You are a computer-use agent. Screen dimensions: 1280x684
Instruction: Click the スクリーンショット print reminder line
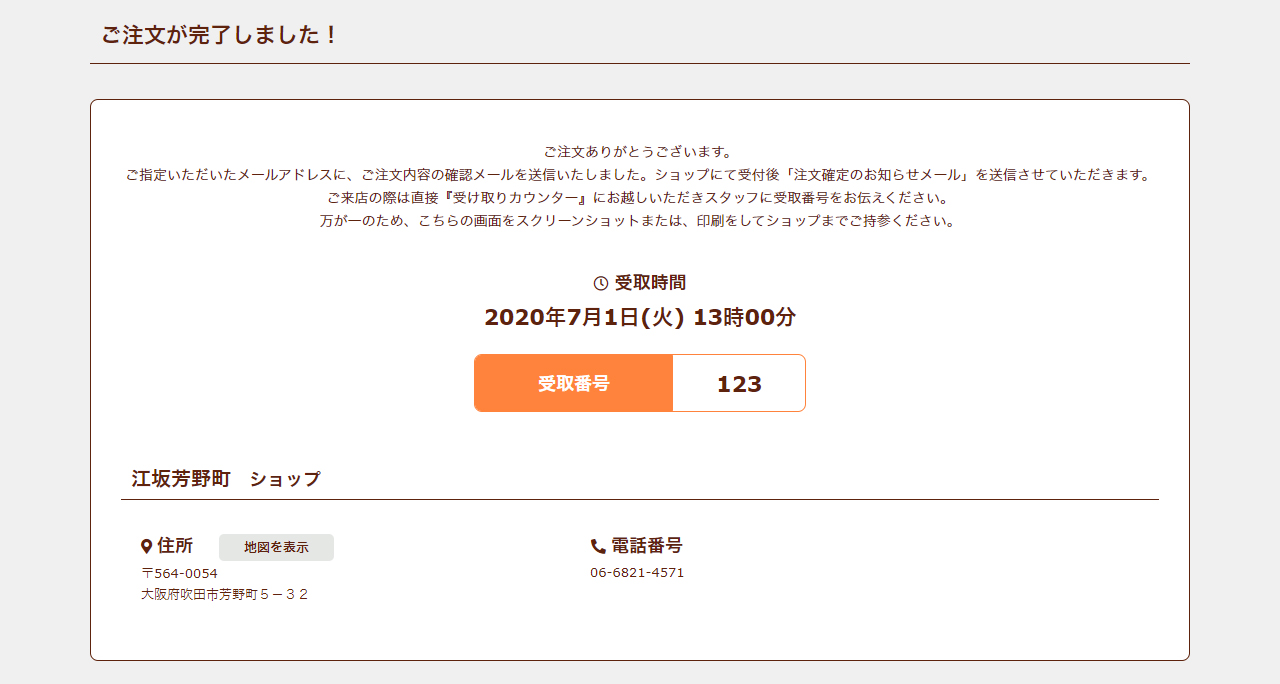tap(639, 221)
